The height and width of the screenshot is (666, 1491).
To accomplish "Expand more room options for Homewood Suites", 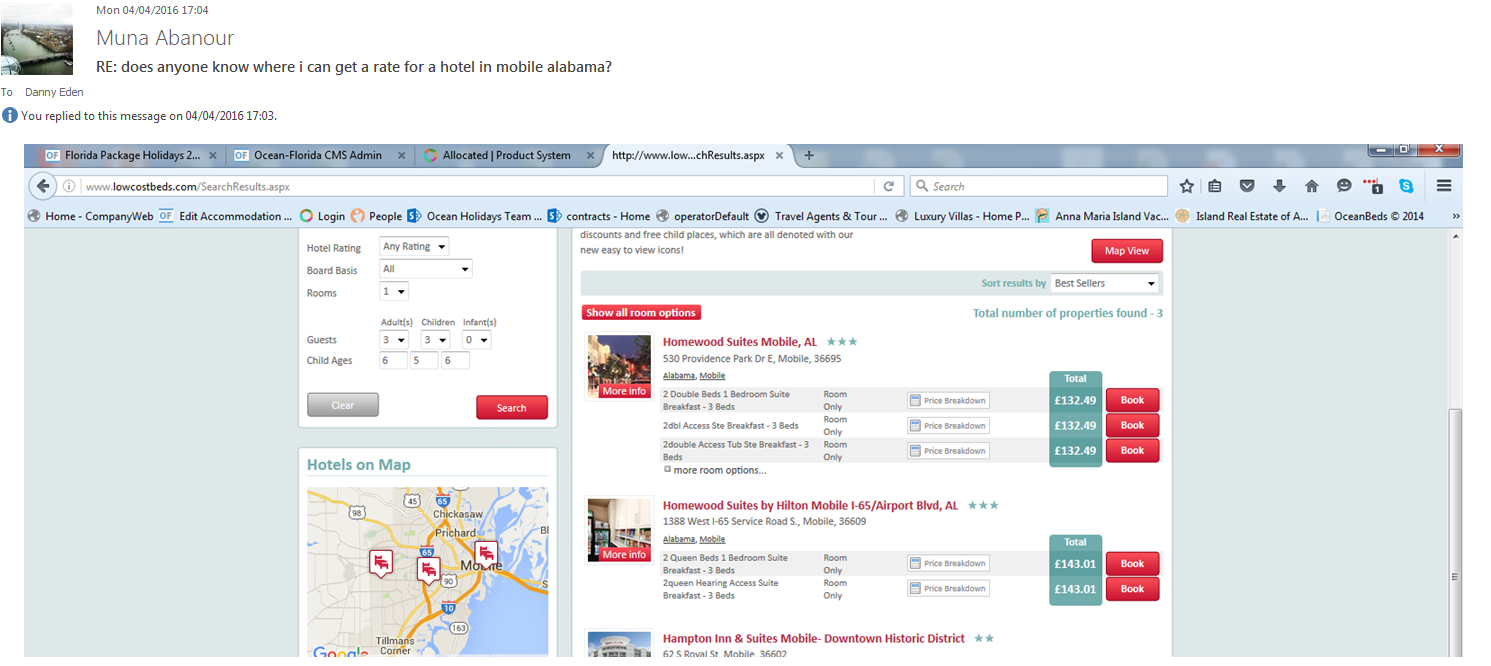I will tap(715, 470).
